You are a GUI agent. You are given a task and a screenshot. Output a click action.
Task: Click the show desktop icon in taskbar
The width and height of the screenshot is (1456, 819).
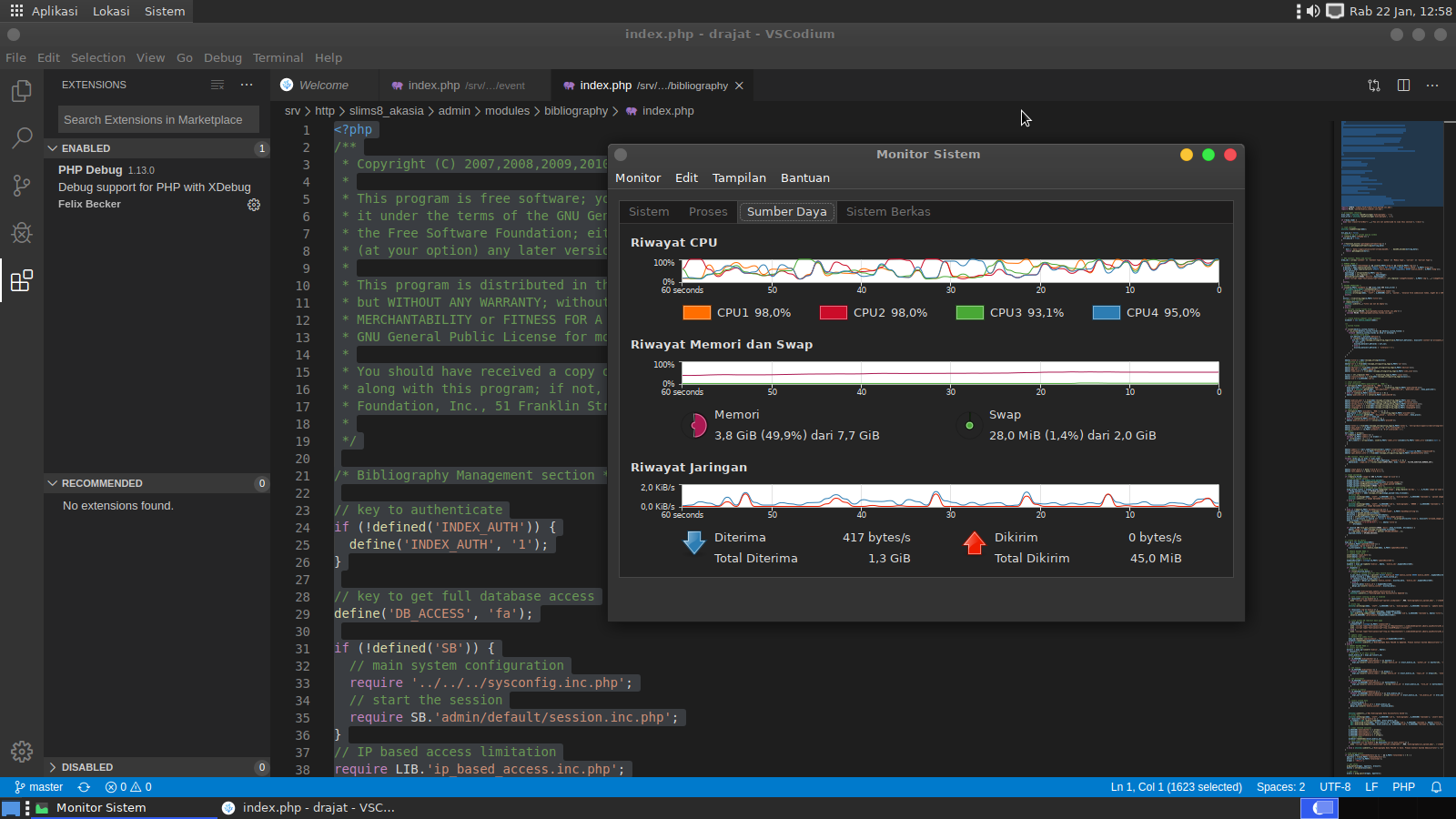pos(11,808)
